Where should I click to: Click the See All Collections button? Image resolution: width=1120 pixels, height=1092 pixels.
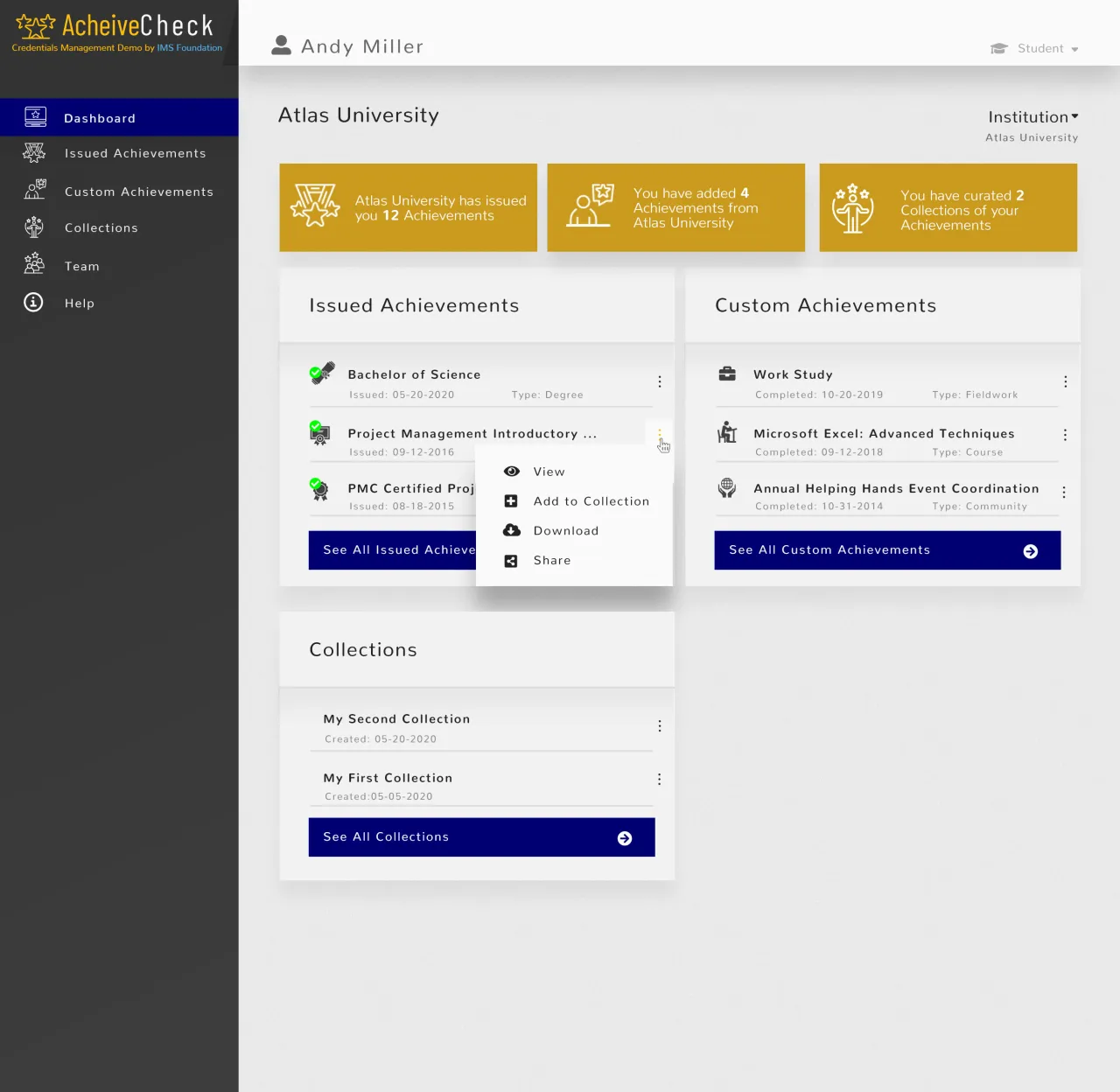(x=481, y=836)
